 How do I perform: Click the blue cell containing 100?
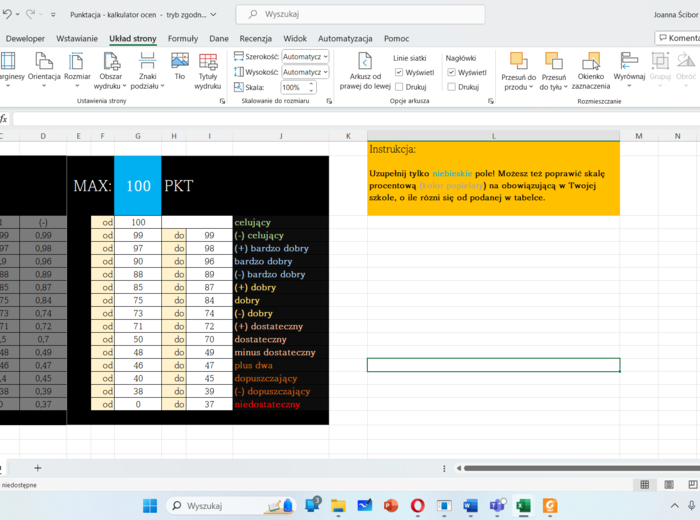point(138,185)
